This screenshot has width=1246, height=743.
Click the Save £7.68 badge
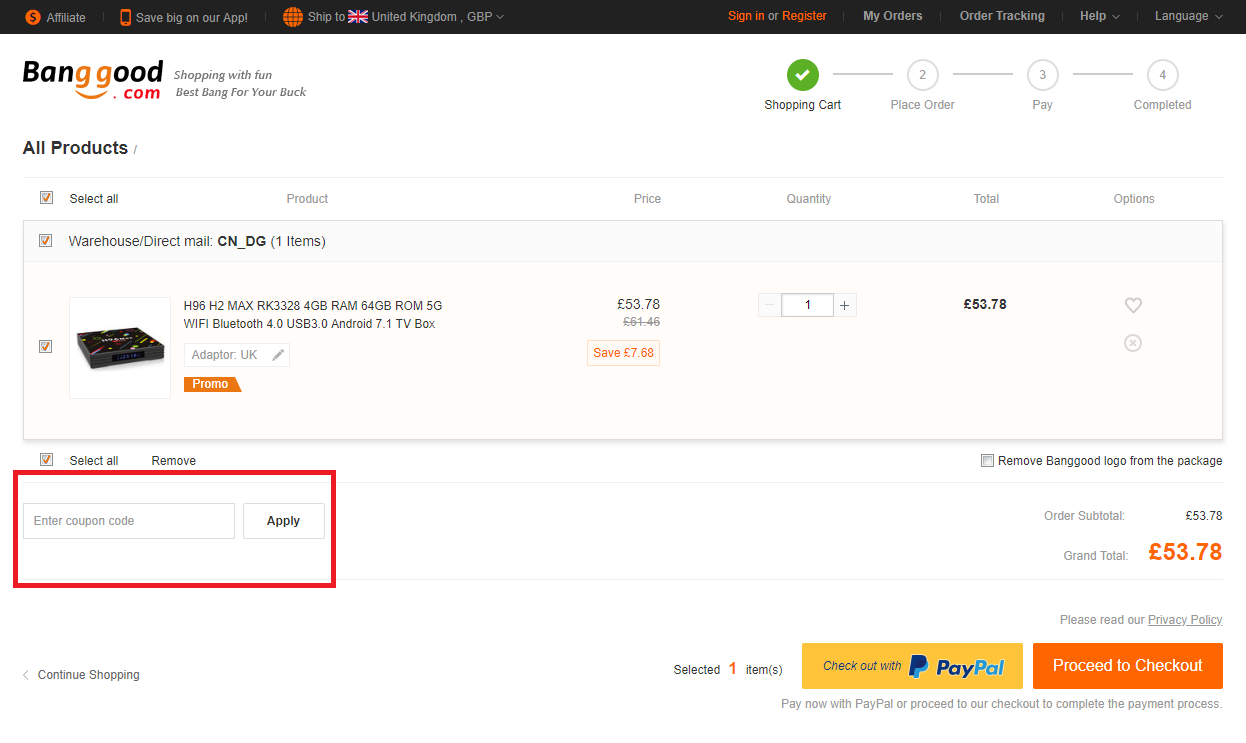coord(623,353)
